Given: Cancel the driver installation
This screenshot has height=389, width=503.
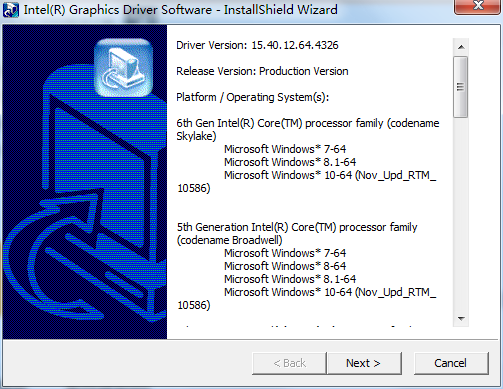Looking at the screenshot, I should coord(451,363).
